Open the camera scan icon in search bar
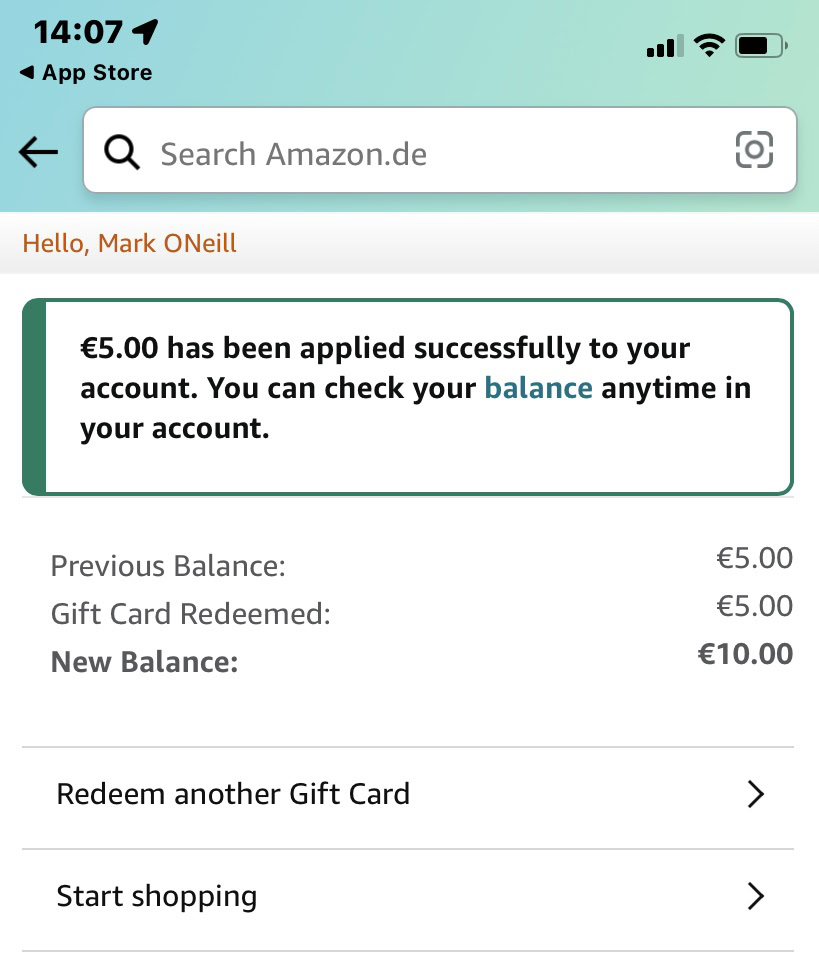Image resolution: width=819 pixels, height=968 pixels. (x=754, y=151)
